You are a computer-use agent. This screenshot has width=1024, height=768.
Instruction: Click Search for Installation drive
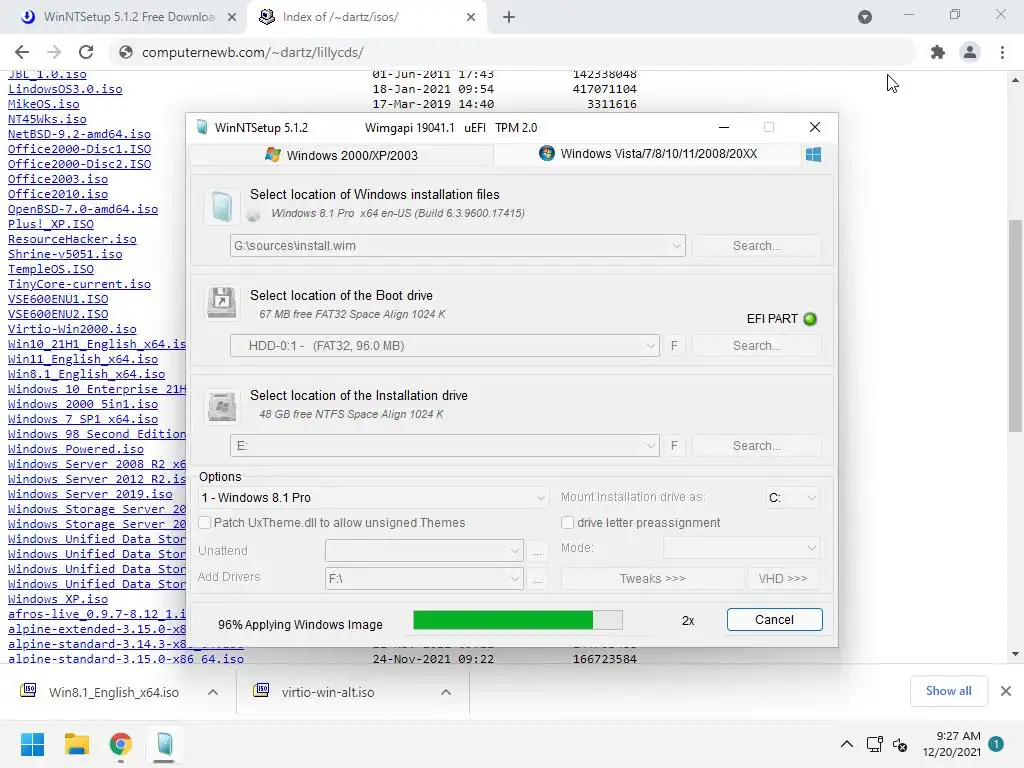coord(756,445)
